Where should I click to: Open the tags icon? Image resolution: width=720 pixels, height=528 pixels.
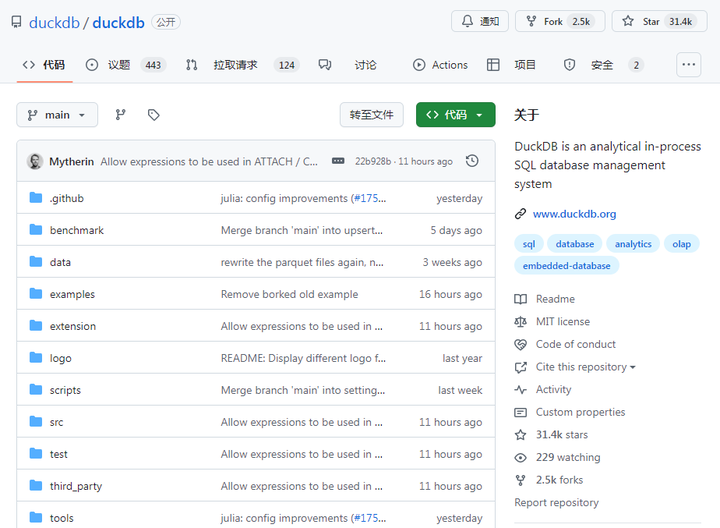click(x=153, y=115)
